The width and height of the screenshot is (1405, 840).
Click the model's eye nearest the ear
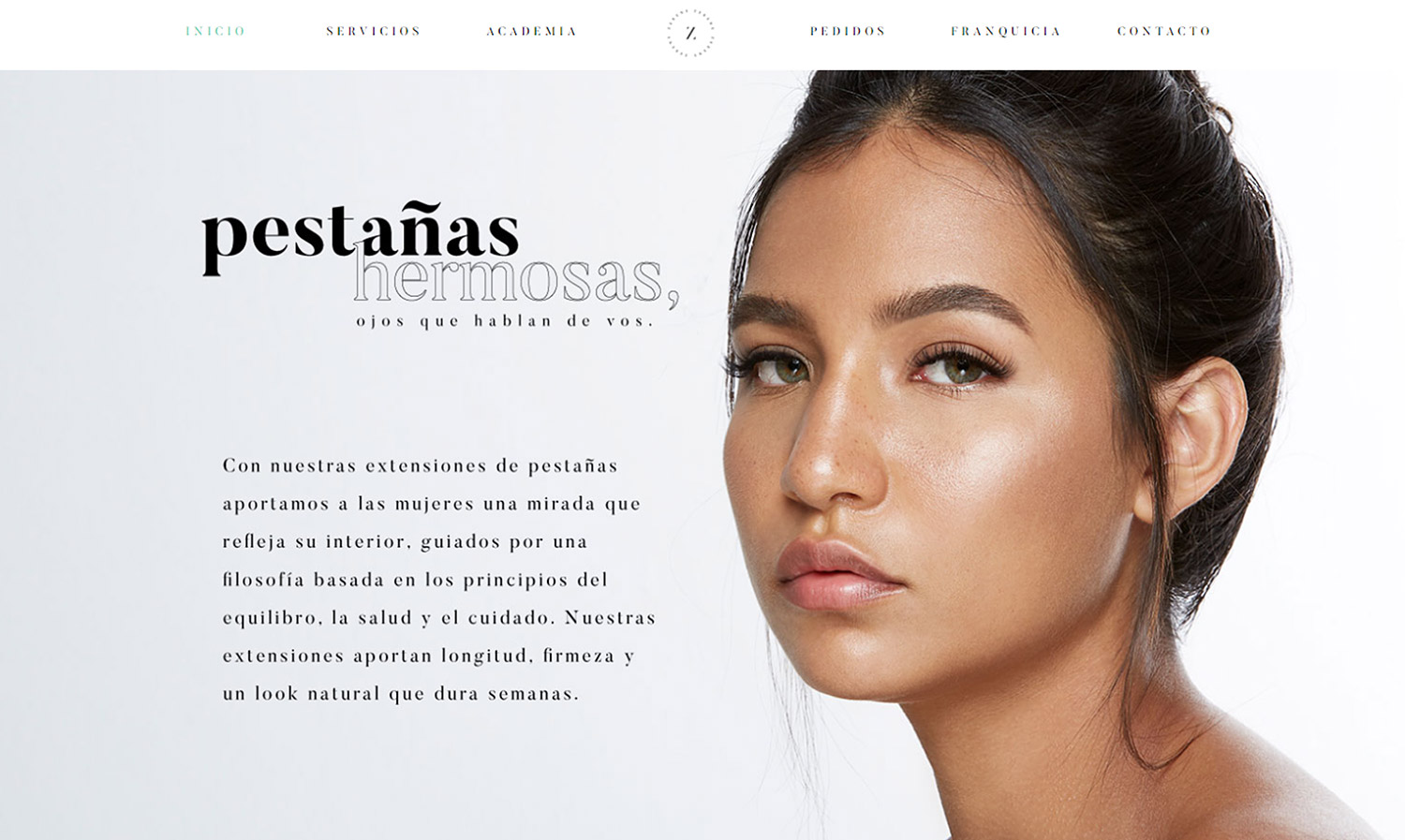(960, 367)
